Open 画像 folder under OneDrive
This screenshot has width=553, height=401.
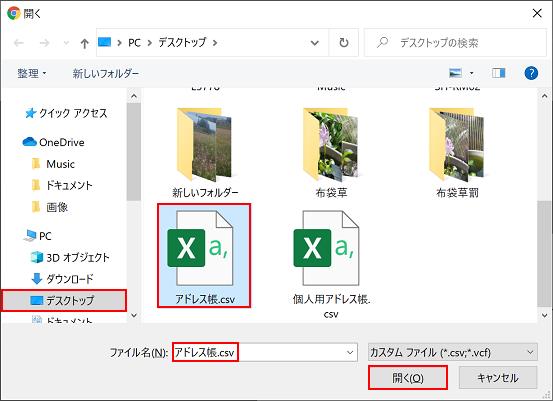click(x=50, y=207)
